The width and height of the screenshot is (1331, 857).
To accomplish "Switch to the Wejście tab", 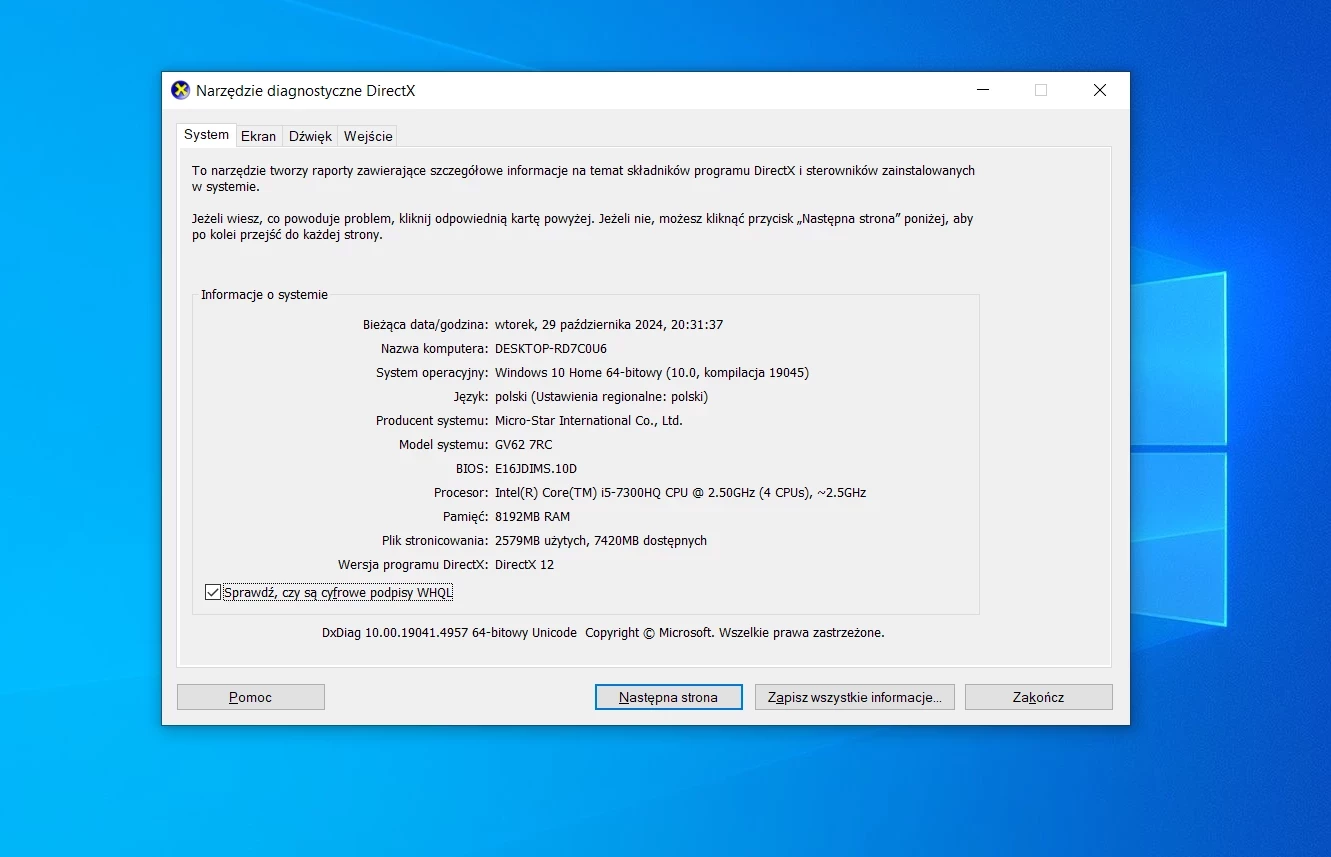I will (x=368, y=136).
